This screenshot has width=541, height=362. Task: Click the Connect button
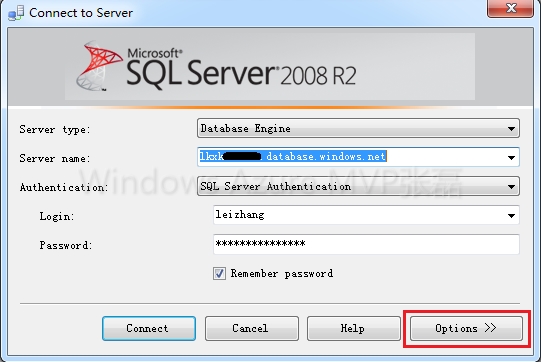coord(149,328)
